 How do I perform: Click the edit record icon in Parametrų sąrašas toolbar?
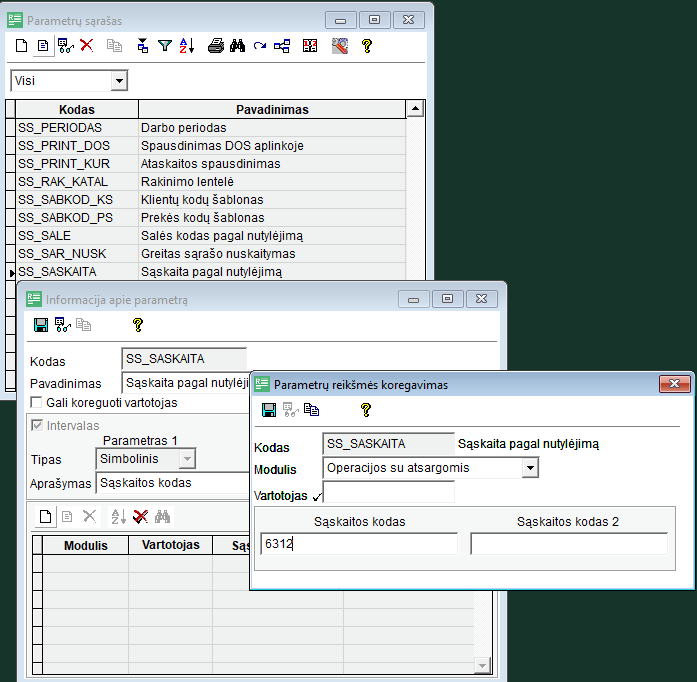click(x=66, y=45)
